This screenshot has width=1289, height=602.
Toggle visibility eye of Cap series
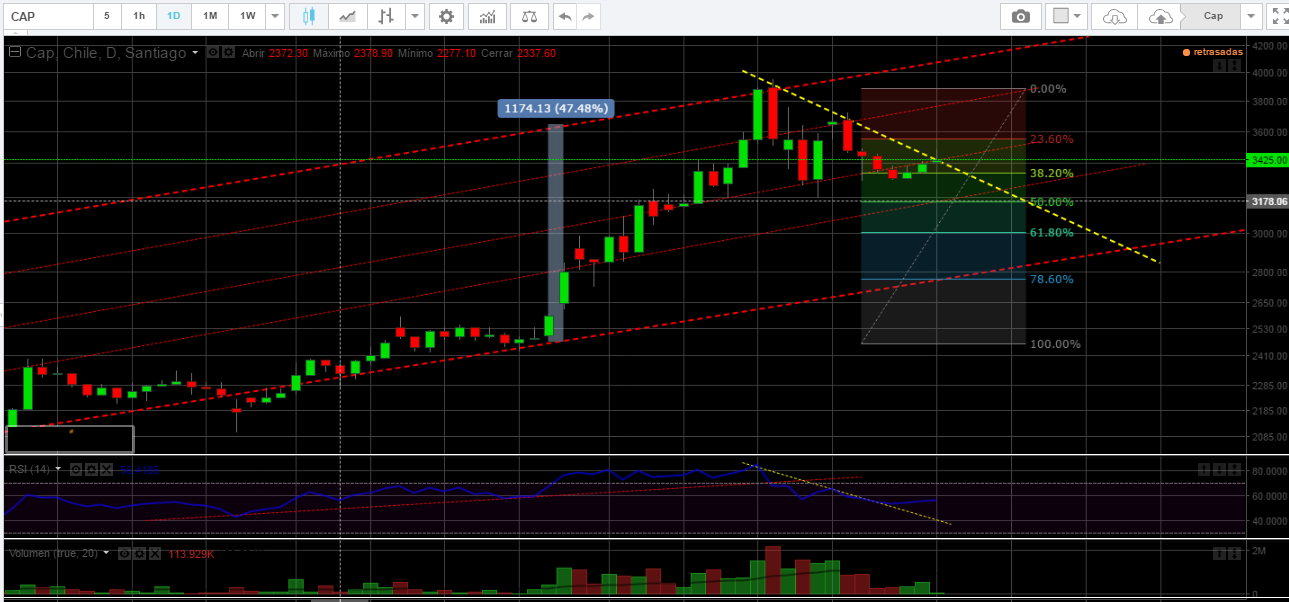pyautogui.click(x=213, y=52)
